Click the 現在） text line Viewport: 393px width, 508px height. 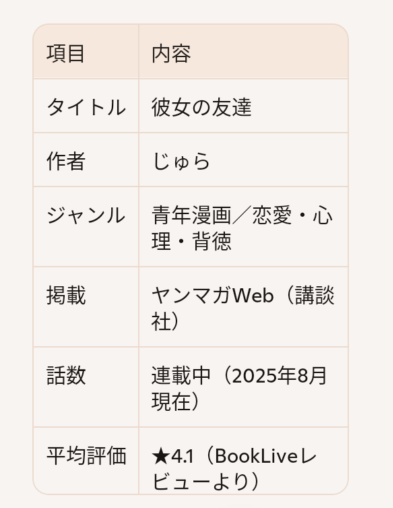pos(176,401)
